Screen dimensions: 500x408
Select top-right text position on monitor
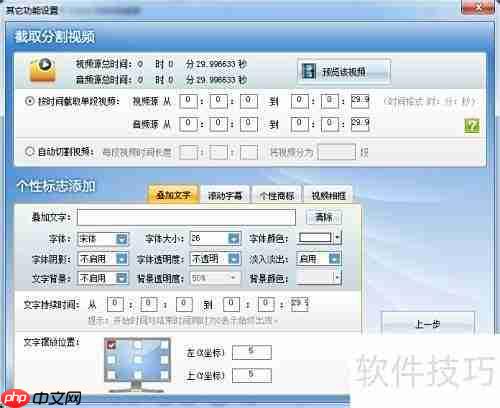(x=164, y=345)
